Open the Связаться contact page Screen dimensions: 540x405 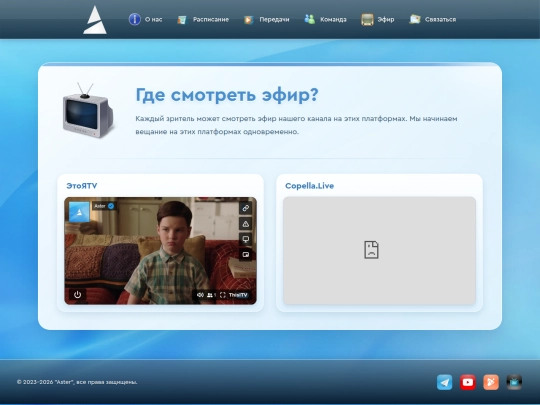tap(440, 20)
